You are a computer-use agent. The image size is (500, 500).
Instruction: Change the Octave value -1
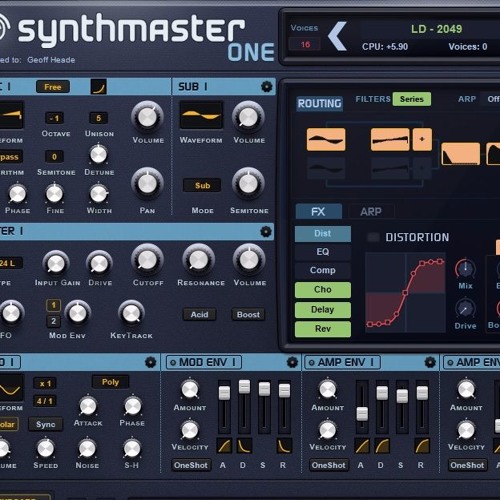coord(55,118)
